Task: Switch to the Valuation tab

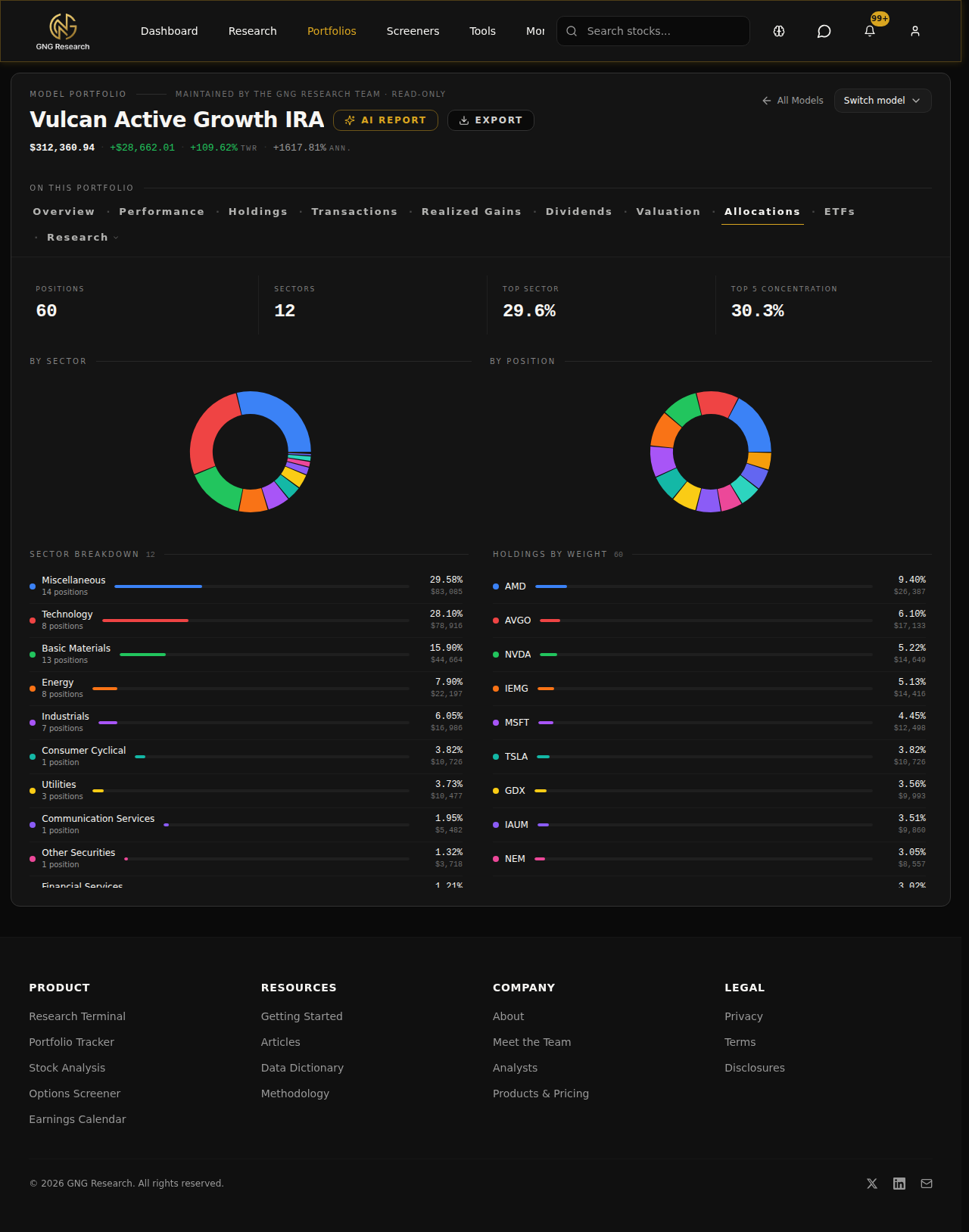Action: pyautogui.click(x=668, y=212)
